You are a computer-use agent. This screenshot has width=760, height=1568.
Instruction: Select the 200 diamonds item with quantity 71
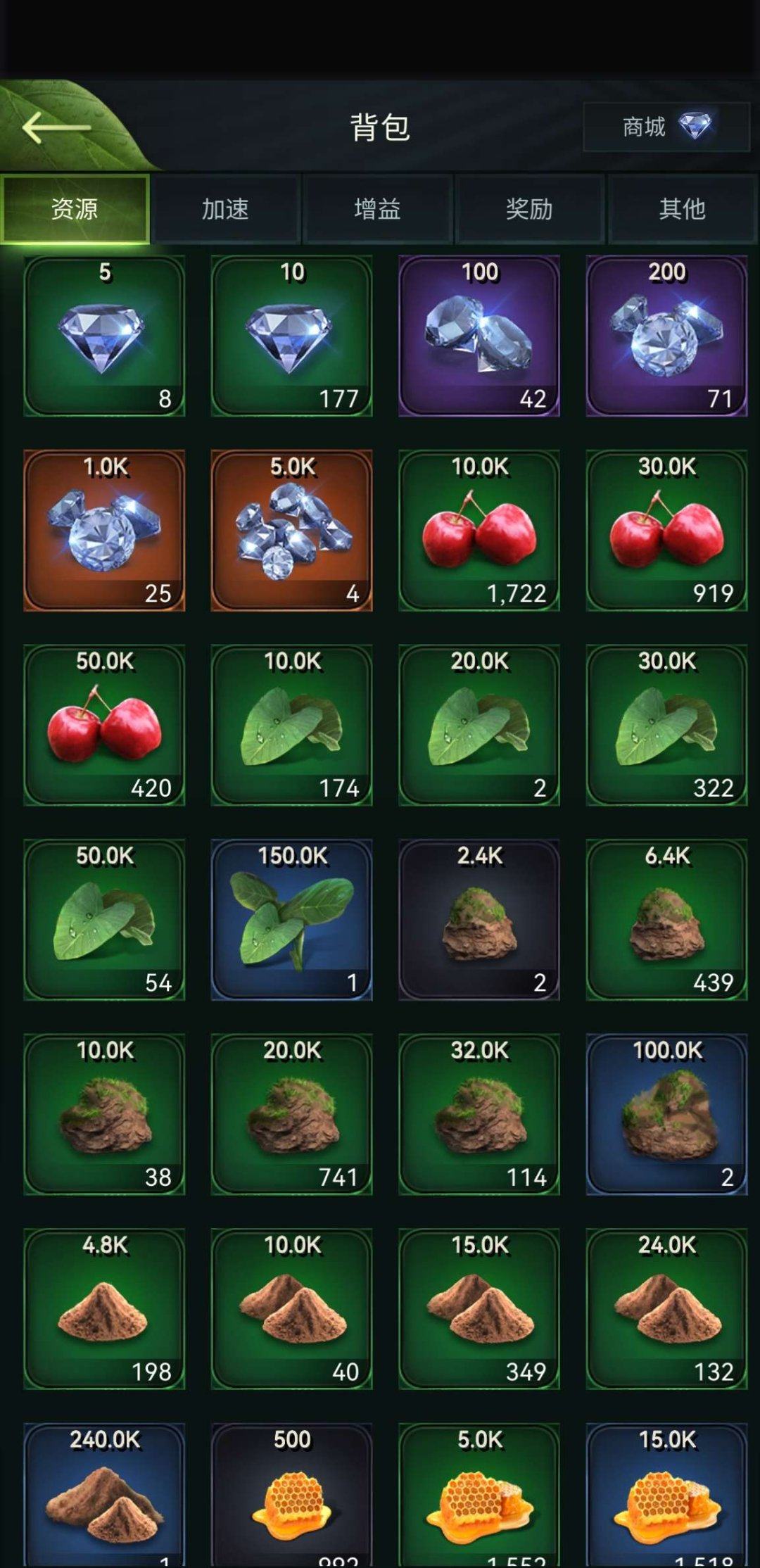666,336
